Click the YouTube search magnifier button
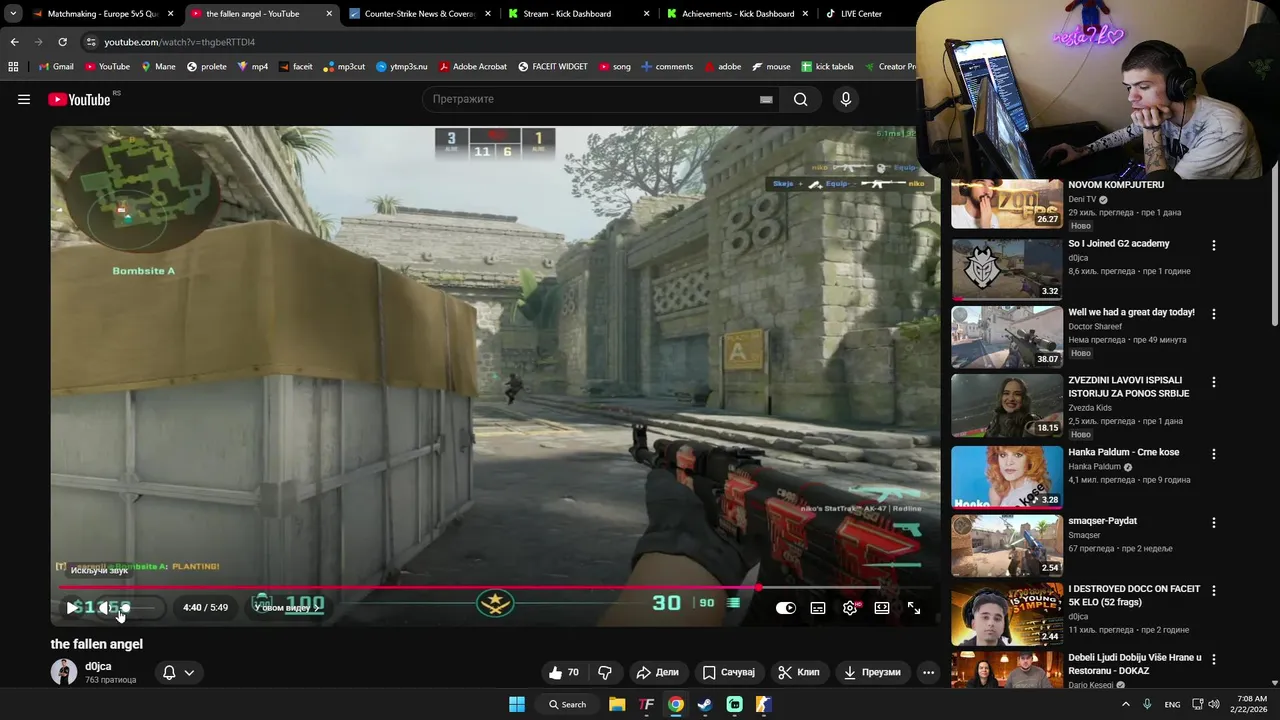The width and height of the screenshot is (1280, 720). (800, 99)
